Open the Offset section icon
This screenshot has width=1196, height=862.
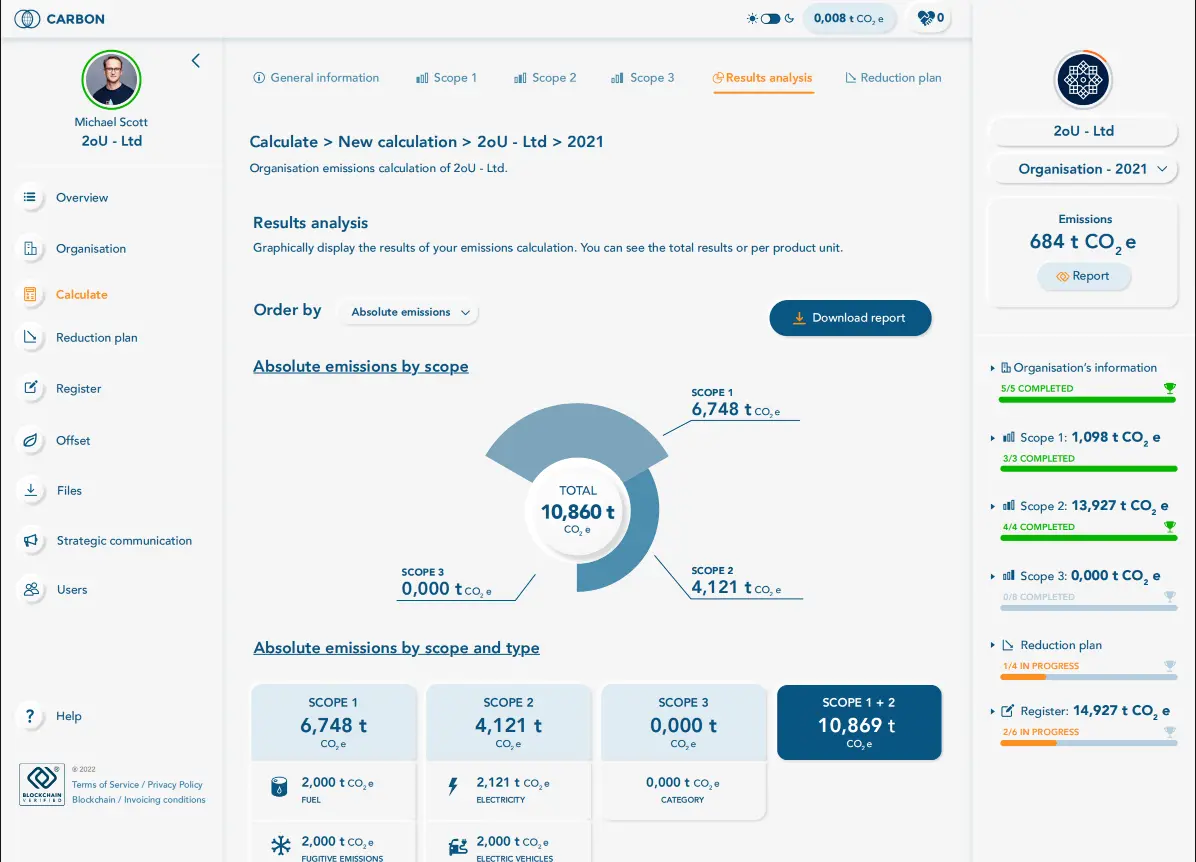tap(31, 440)
